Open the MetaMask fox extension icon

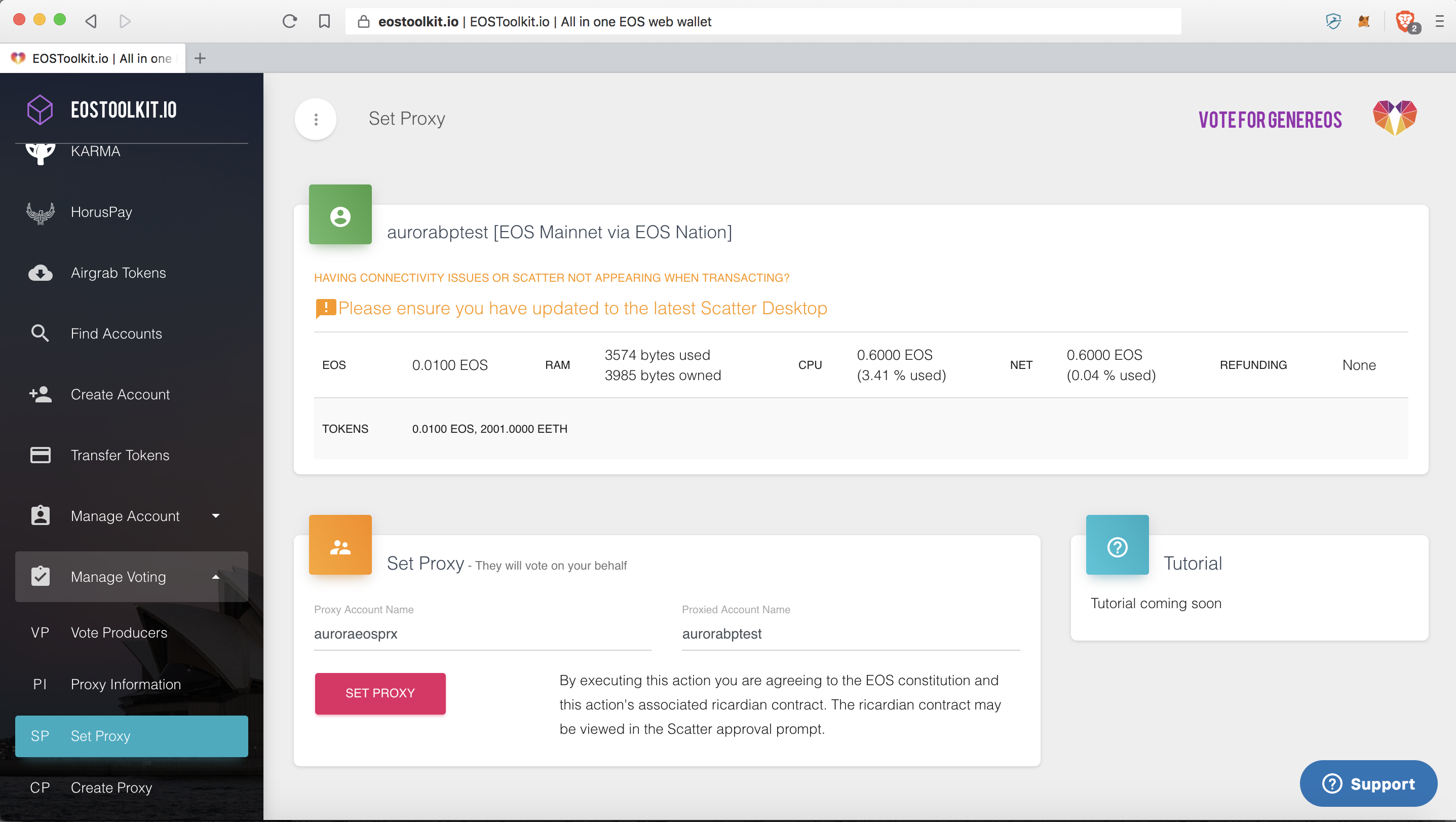pos(1364,21)
